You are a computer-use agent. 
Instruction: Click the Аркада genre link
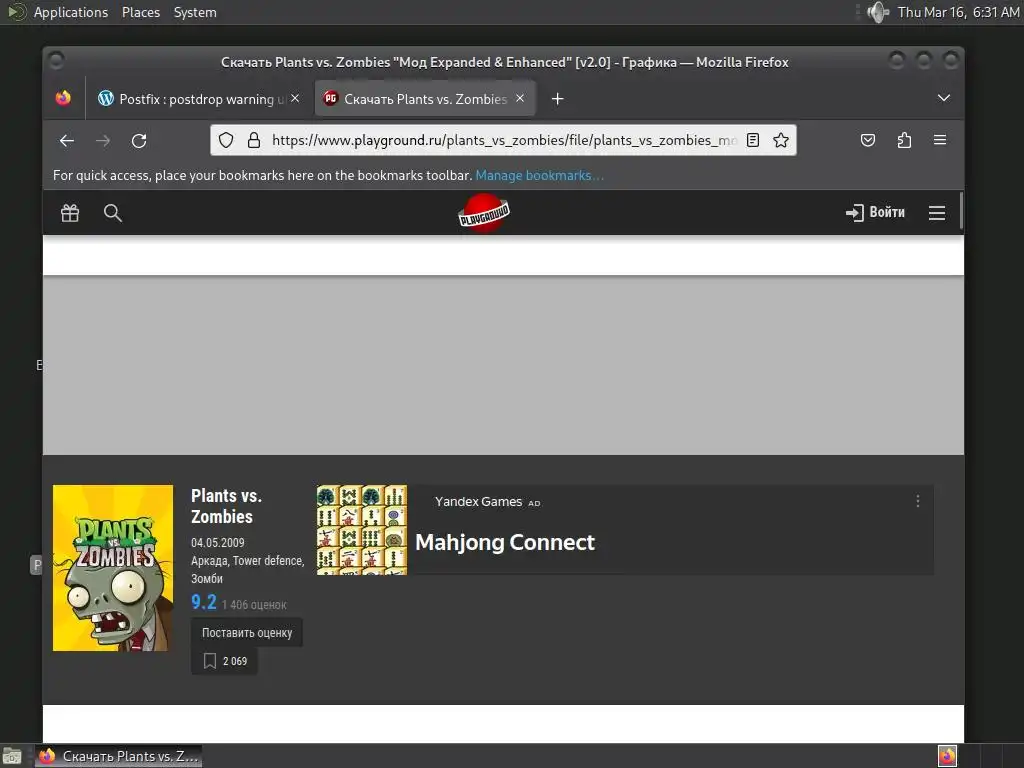click(x=209, y=561)
